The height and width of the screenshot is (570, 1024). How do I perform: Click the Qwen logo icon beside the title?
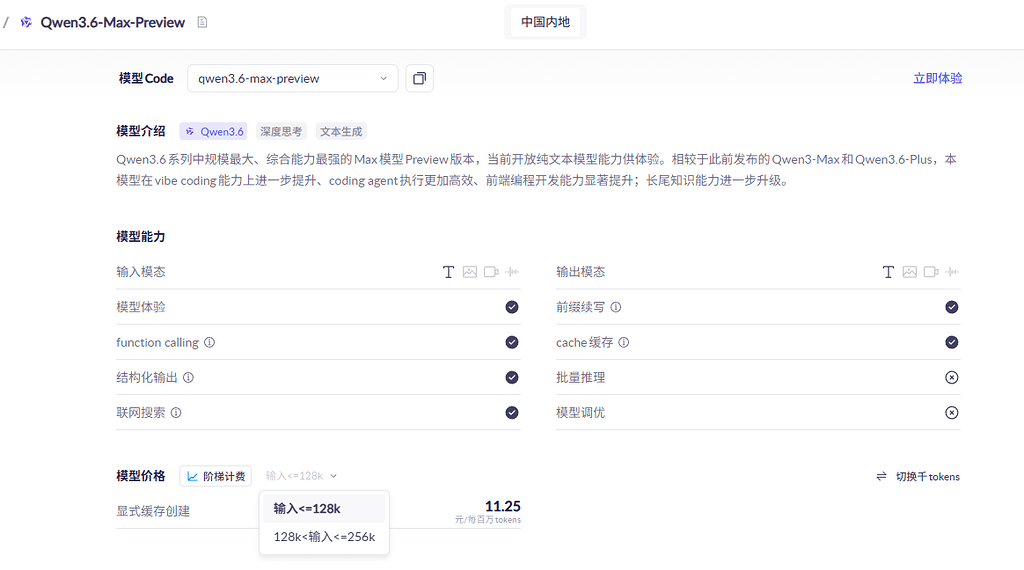[26, 22]
